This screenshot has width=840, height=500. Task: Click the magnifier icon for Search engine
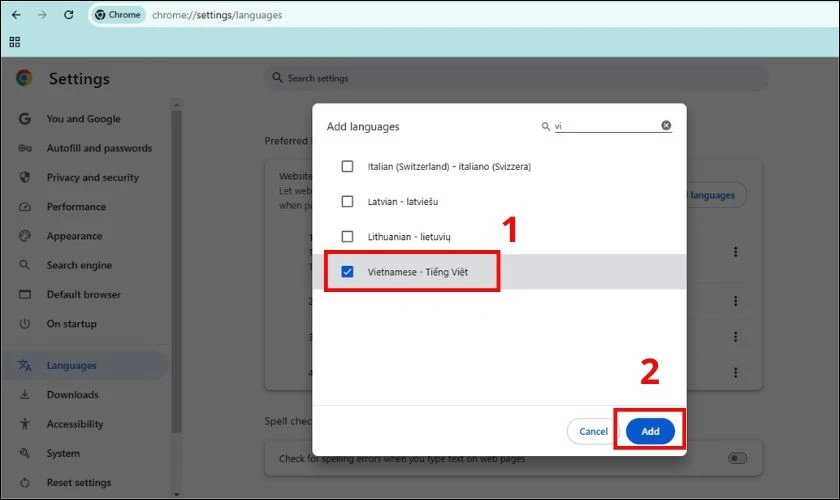click(25, 265)
